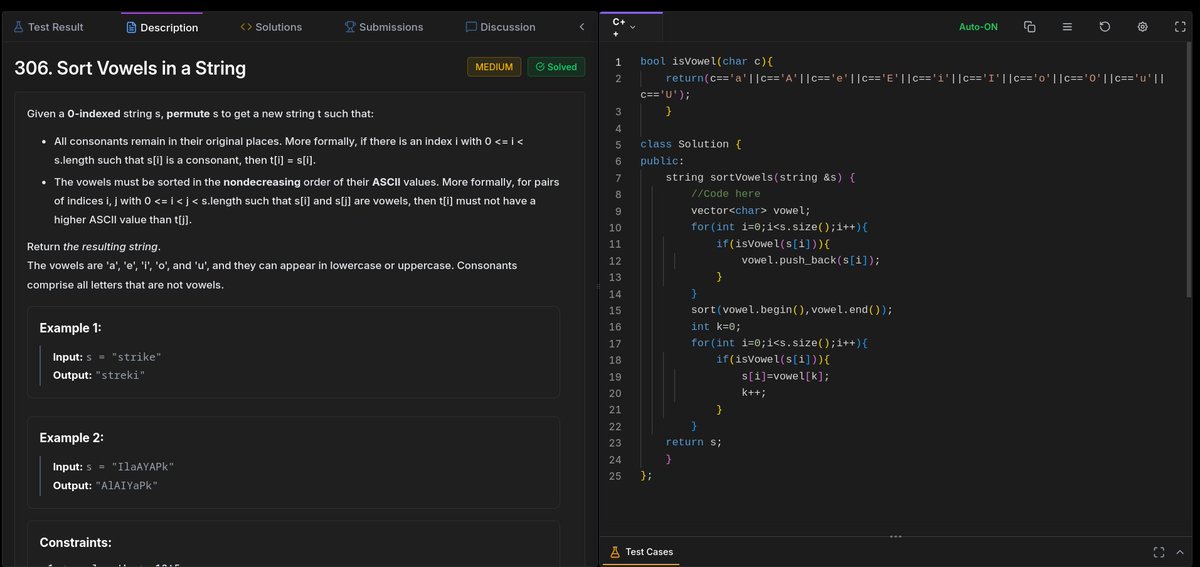This screenshot has height=567, width=1200.
Task: Place cursor on 'return s;' line
Action: coord(693,442)
